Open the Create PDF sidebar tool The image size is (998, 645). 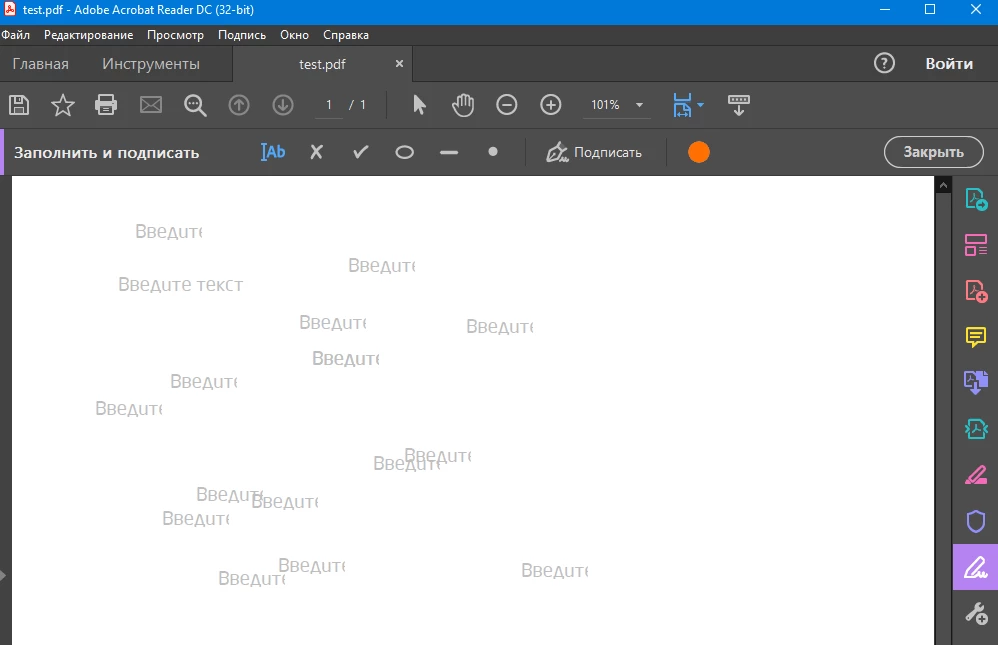(976, 291)
